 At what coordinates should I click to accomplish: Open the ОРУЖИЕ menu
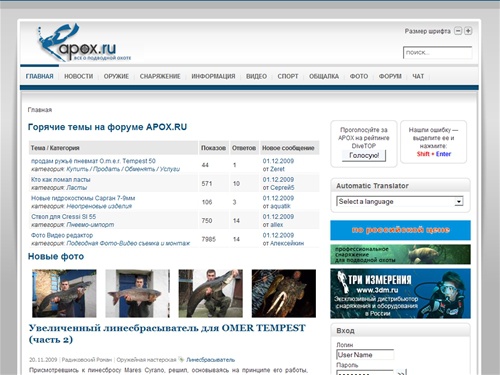click(116, 76)
